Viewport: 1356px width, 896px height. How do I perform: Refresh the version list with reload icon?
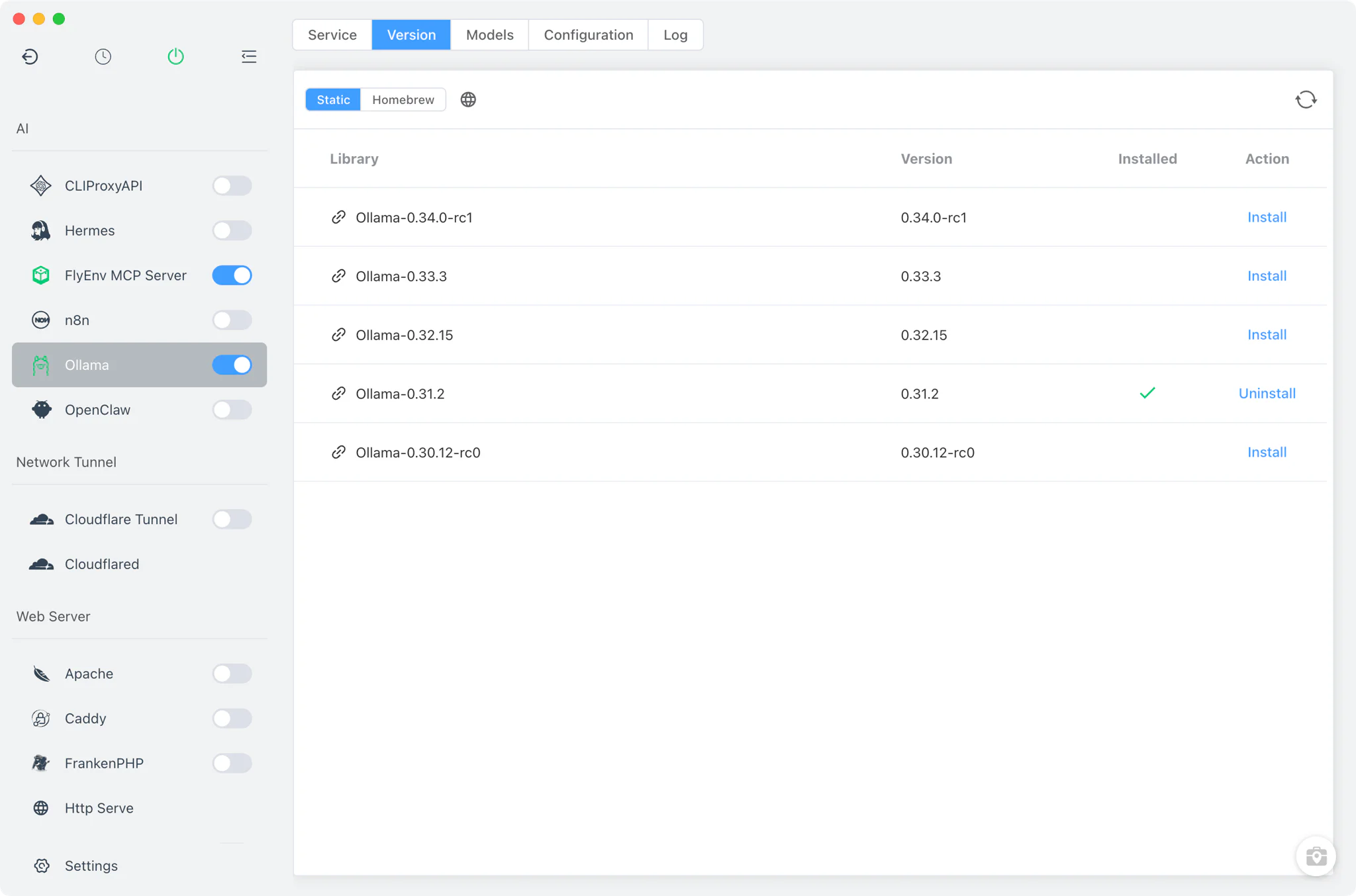click(x=1306, y=100)
